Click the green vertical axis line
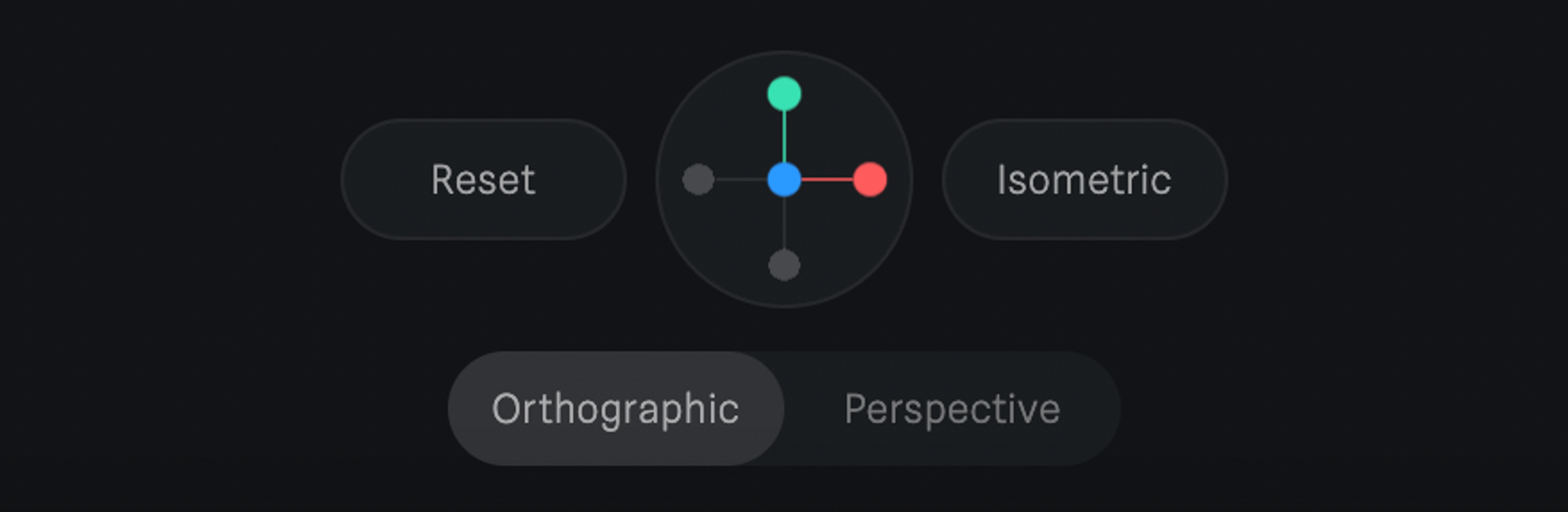The image size is (1568, 512). 784,136
